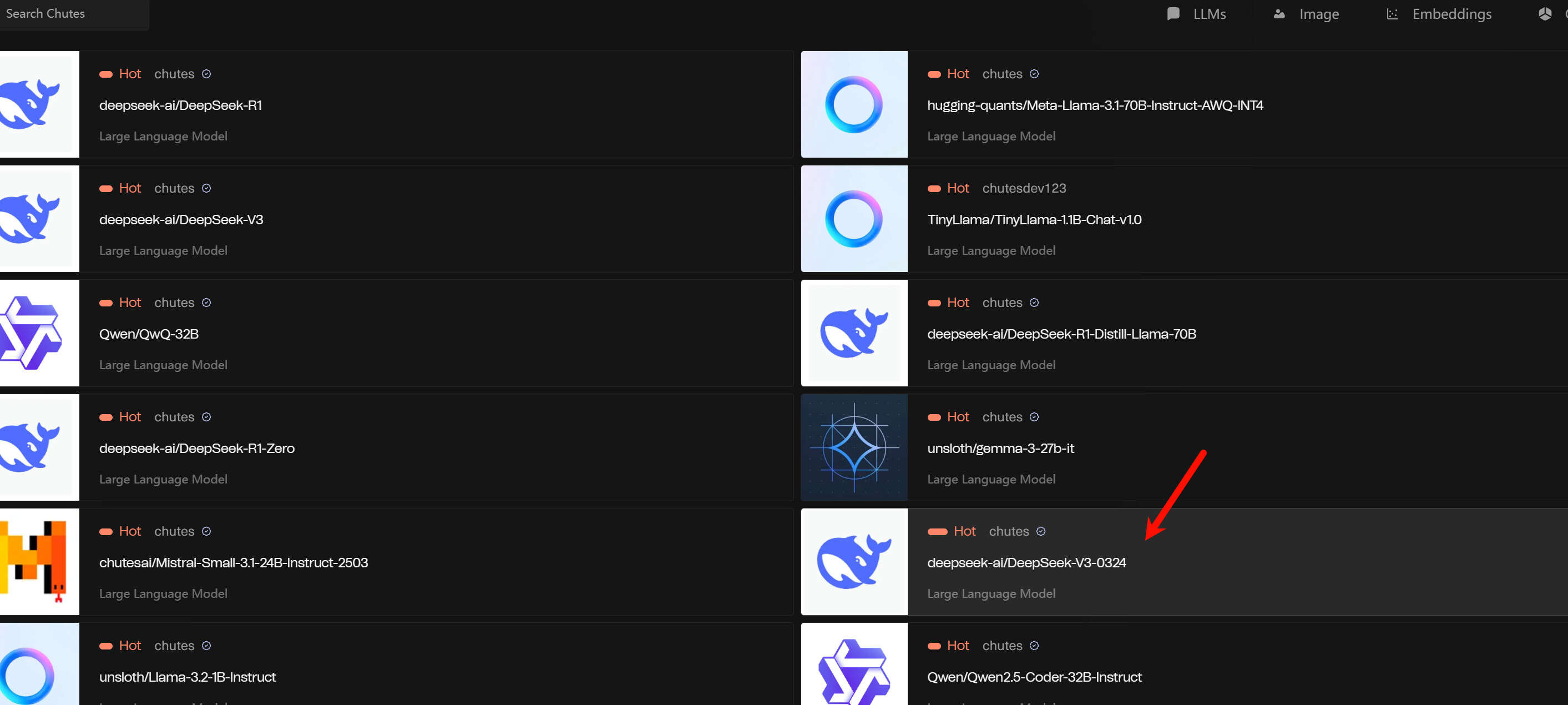Click the Mistral-Small pixel M logo
The width and height of the screenshot is (1568, 705).
coord(39,562)
